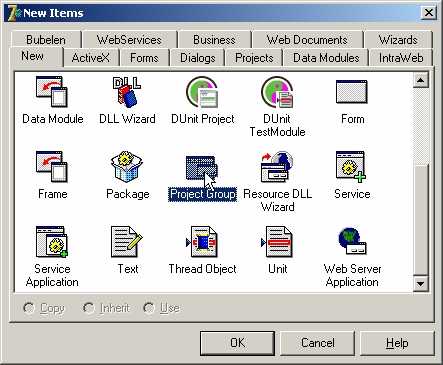Click the 'DLL Wizard' label text

tap(127, 119)
